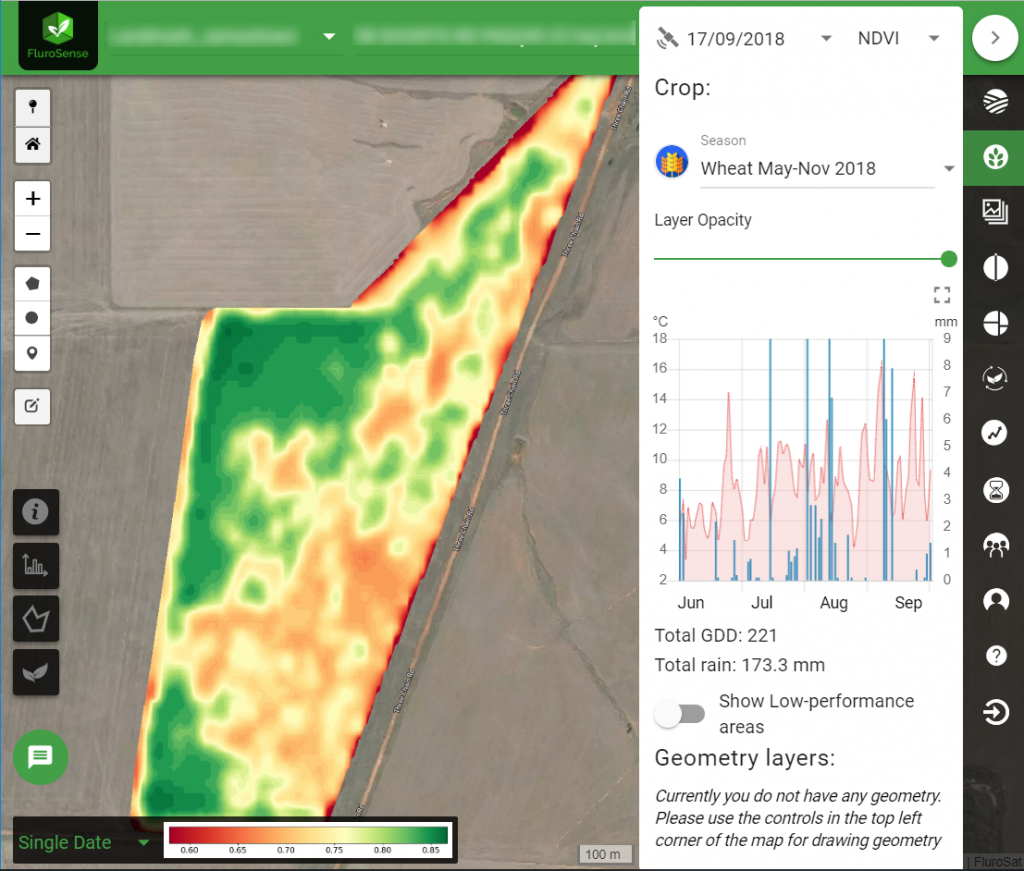Click the Total GDD: 221 text

tap(716, 636)
